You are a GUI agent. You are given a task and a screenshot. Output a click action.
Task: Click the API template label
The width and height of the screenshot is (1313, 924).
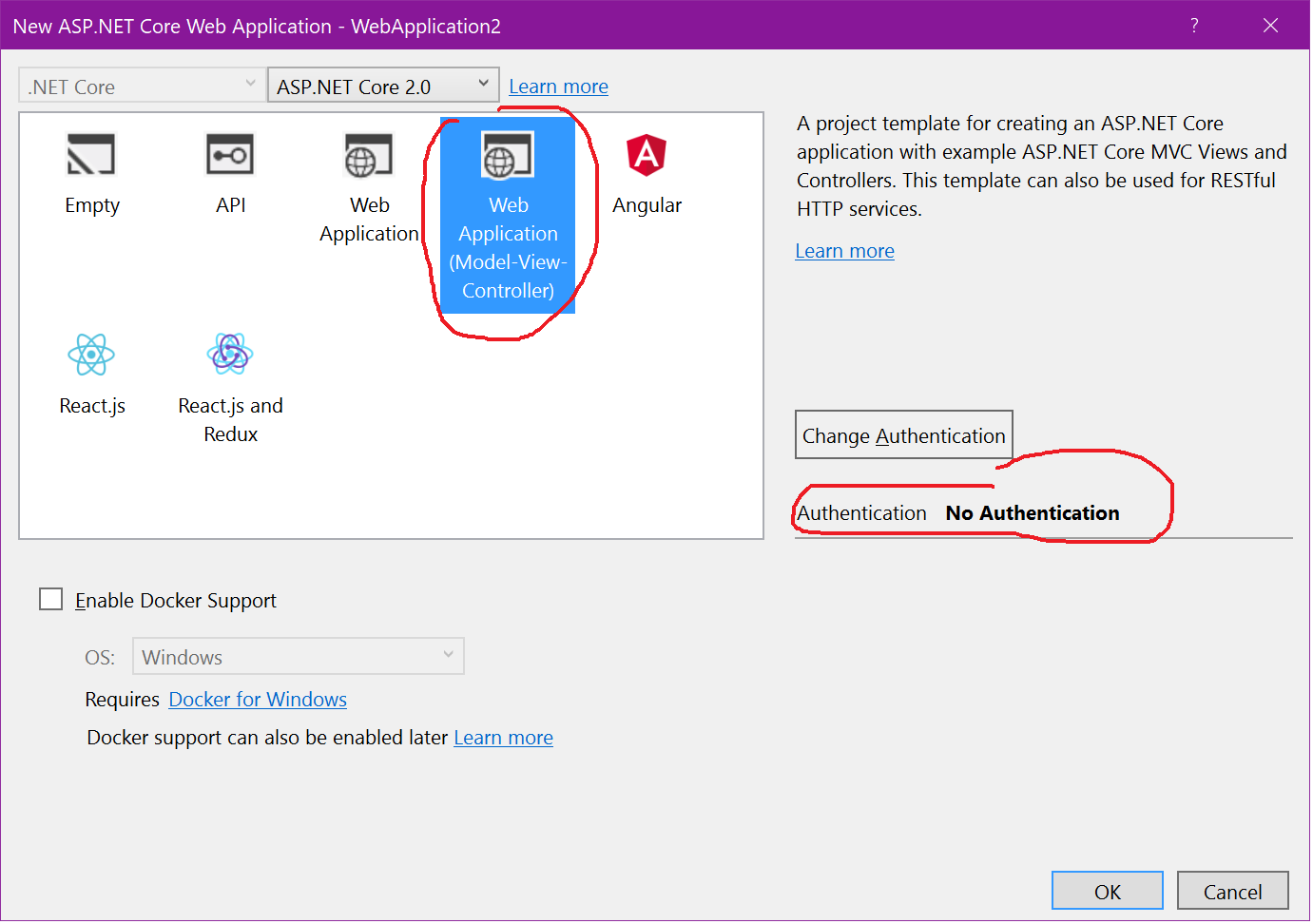231,205
